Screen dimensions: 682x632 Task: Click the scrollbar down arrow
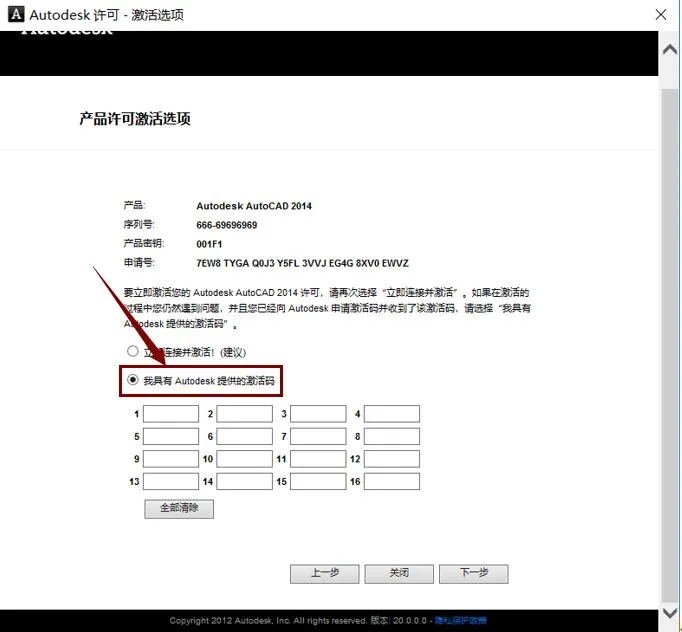coord(670,613)
